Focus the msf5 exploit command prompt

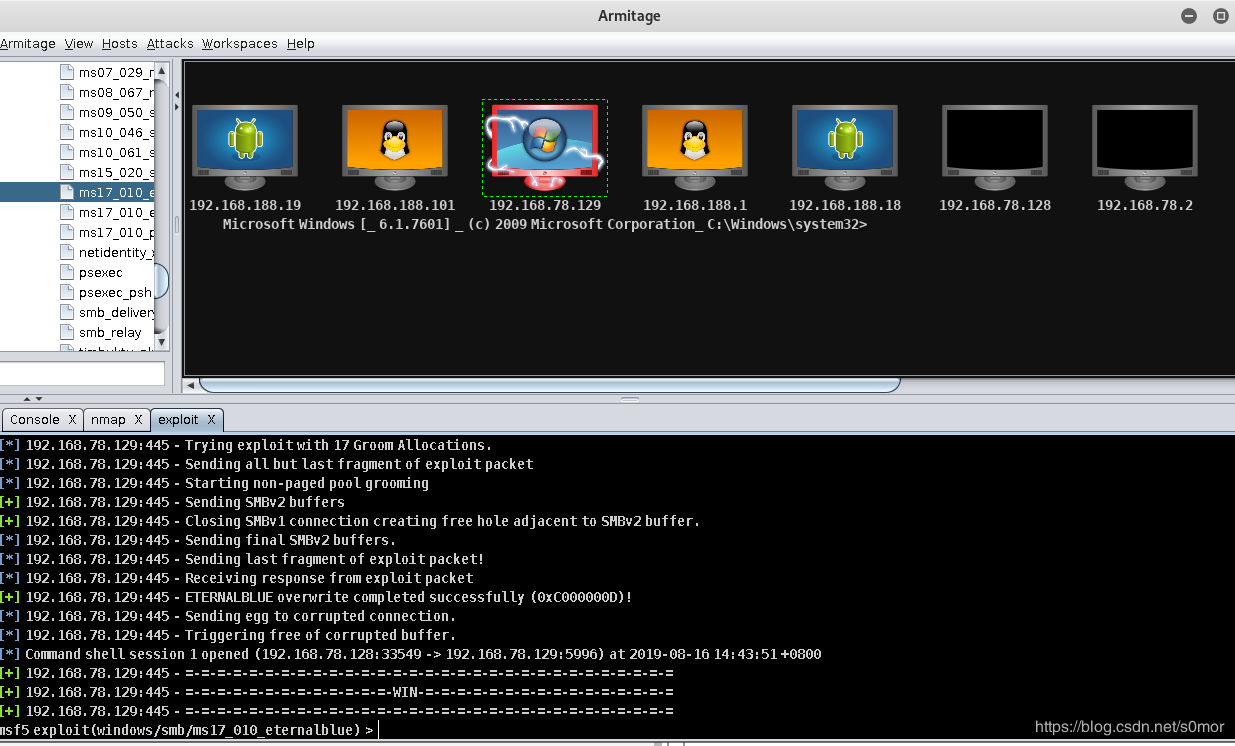[x=617, y=730]
